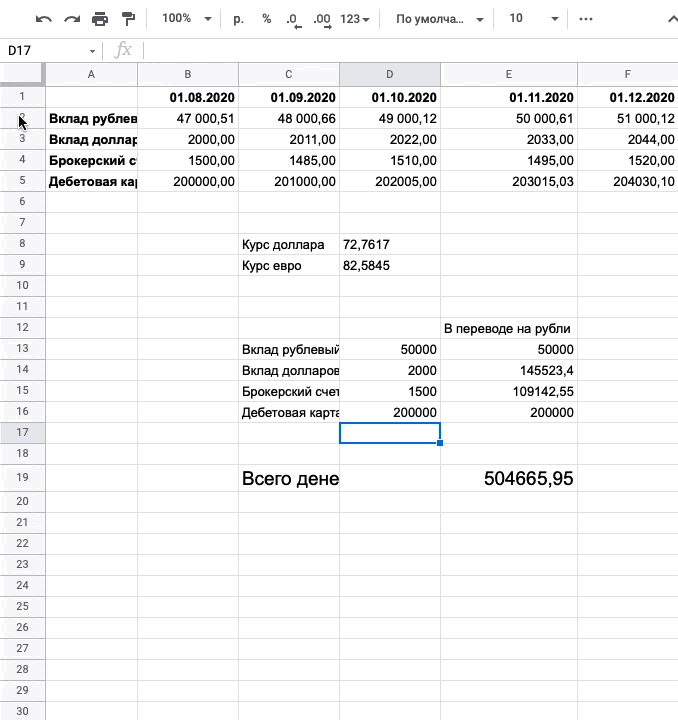The height and width of the screenshot is (720, 678).
Task: Click cell containing 109142,55
Action: tap(509, 392)
